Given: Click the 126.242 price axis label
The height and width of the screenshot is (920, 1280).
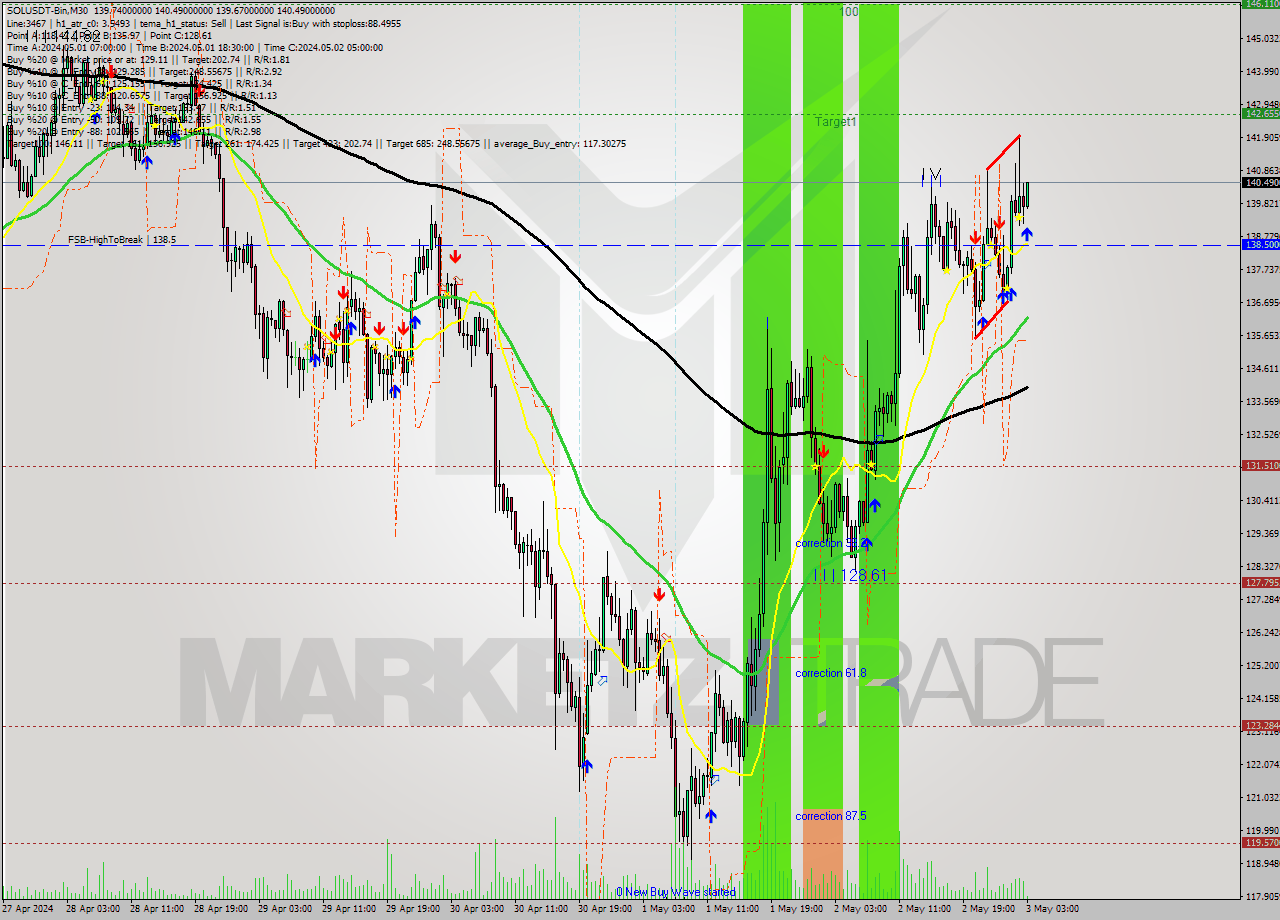Looking at the screenshot, I should point(1261,632).
